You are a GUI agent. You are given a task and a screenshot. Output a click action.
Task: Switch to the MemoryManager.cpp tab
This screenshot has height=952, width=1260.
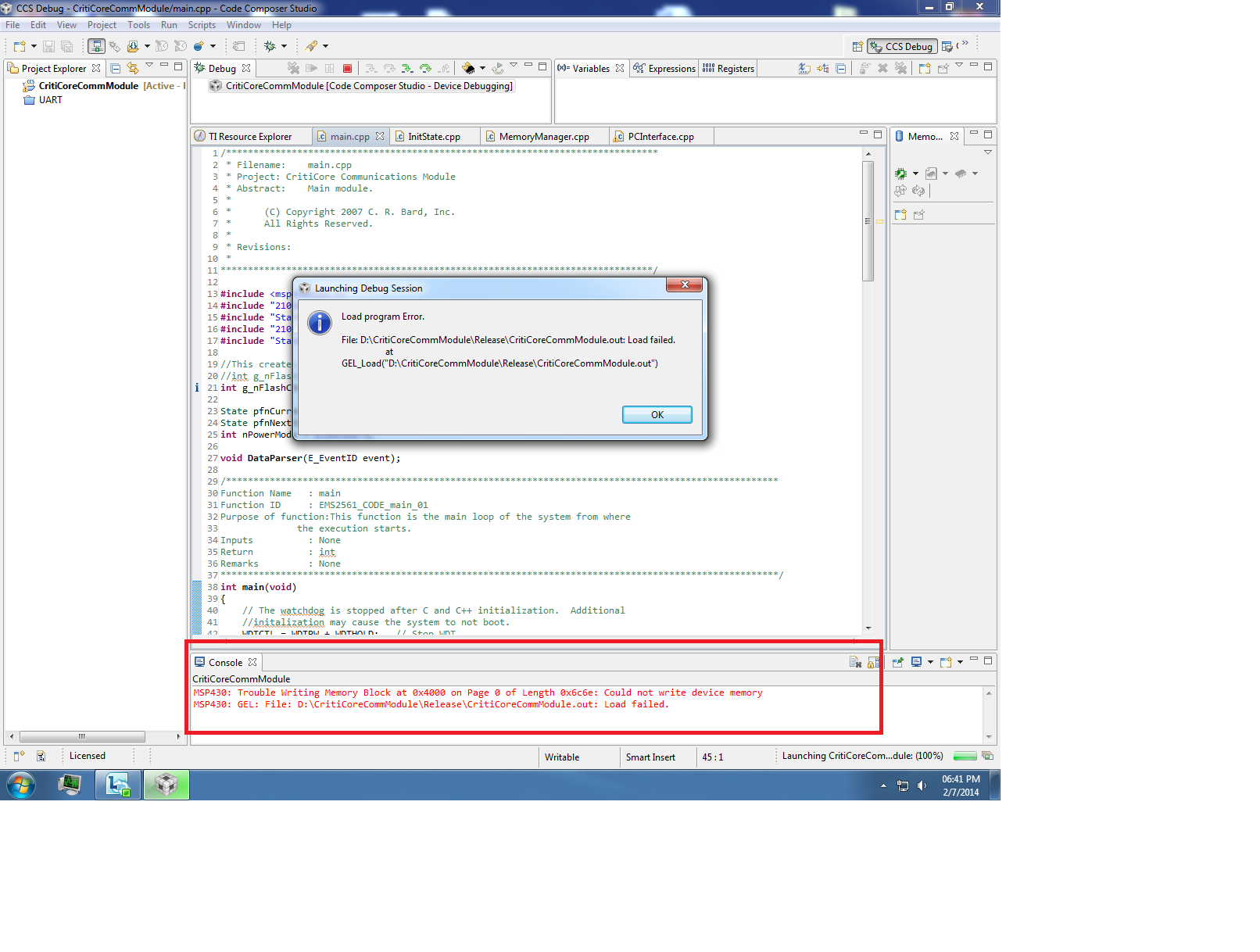pyautogui.click(x=542, y=135)
